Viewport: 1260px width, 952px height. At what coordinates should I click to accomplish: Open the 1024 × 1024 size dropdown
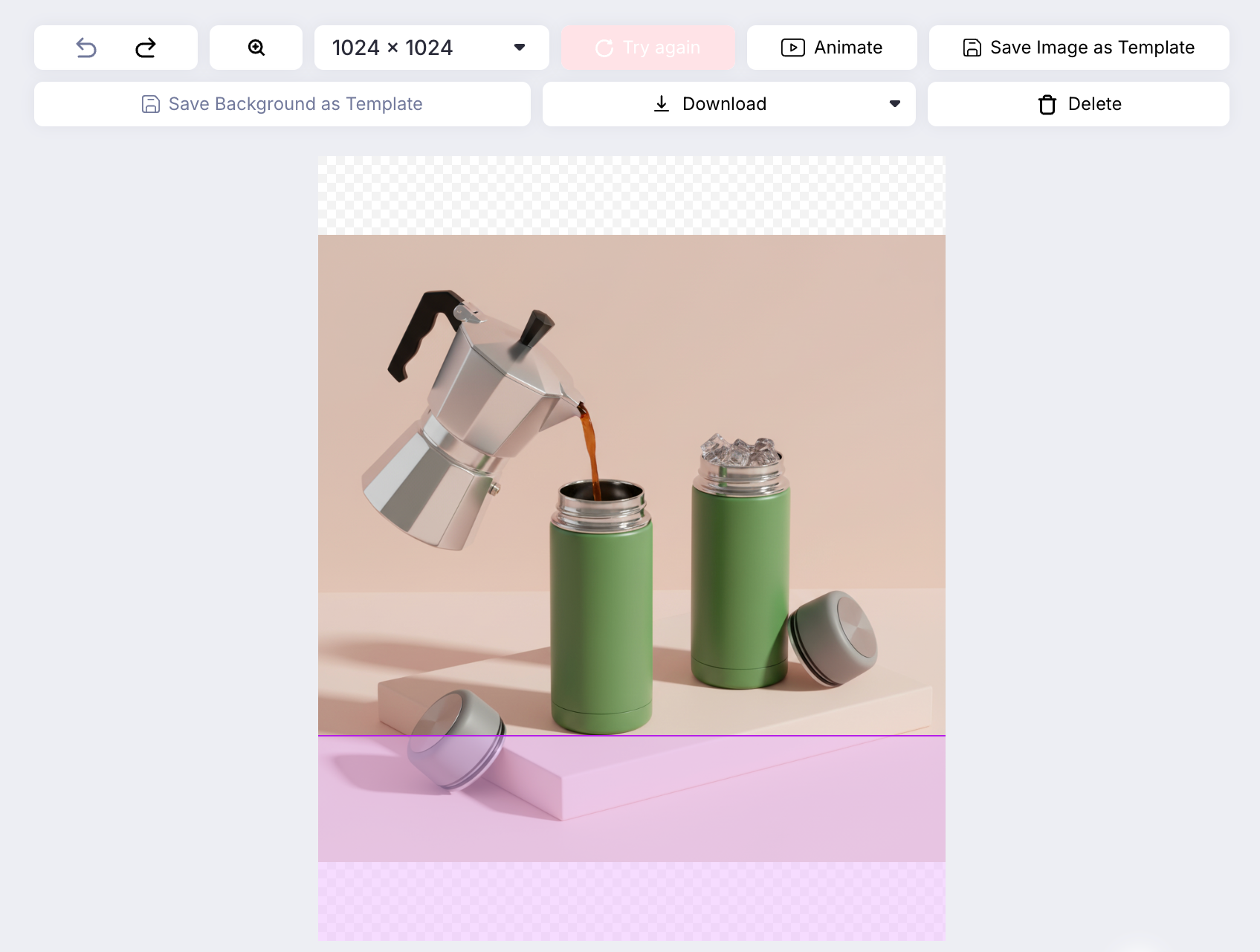click(x=431, y=48)
